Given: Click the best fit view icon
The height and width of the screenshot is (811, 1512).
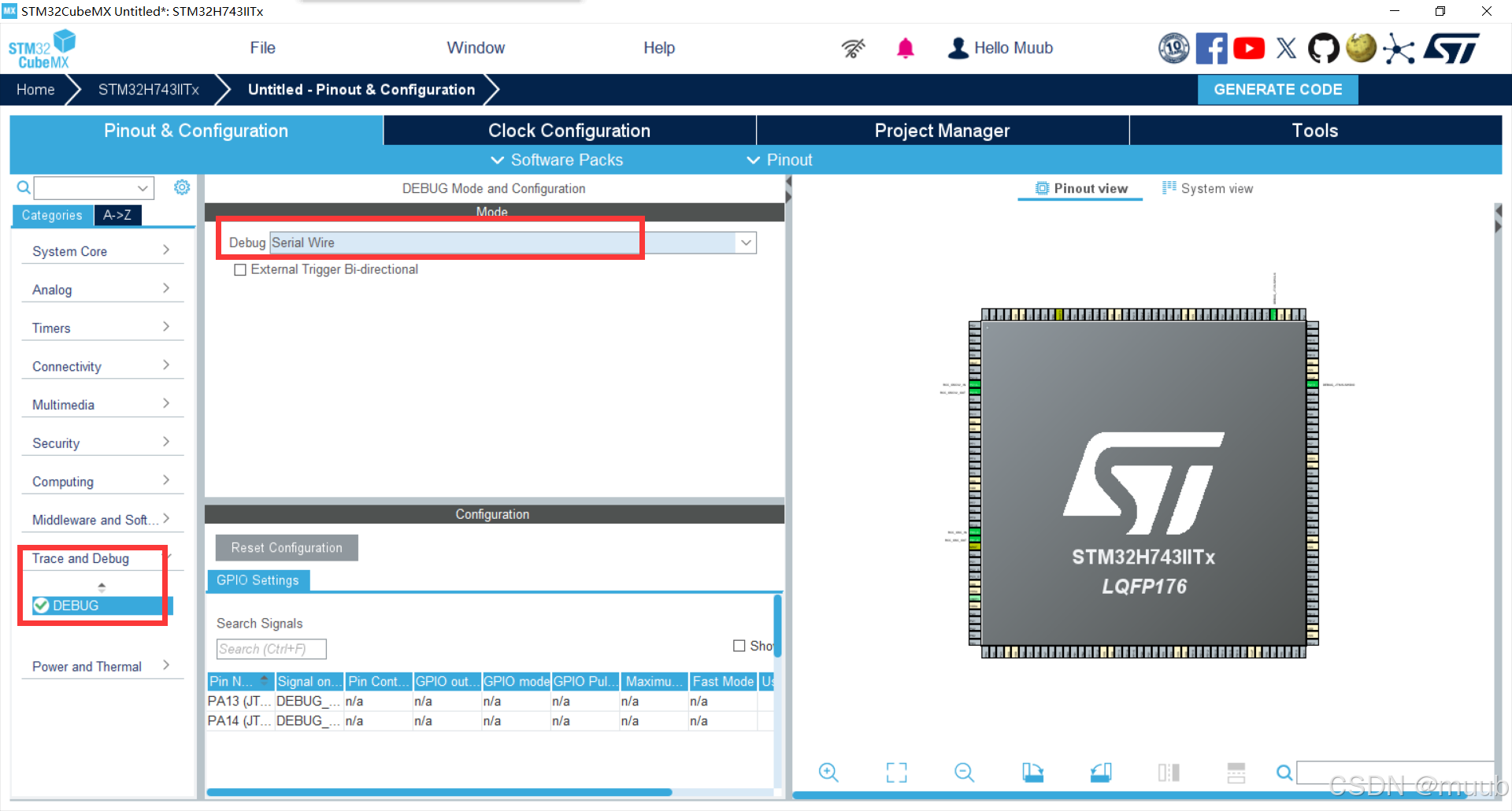Looking at the screenshot, I should click(x=896, y=772).
